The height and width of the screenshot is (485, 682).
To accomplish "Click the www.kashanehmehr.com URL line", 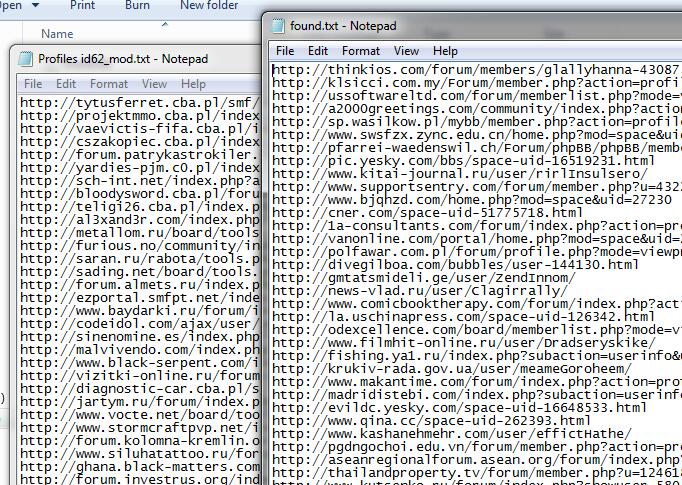I will (x=452, y=434).
